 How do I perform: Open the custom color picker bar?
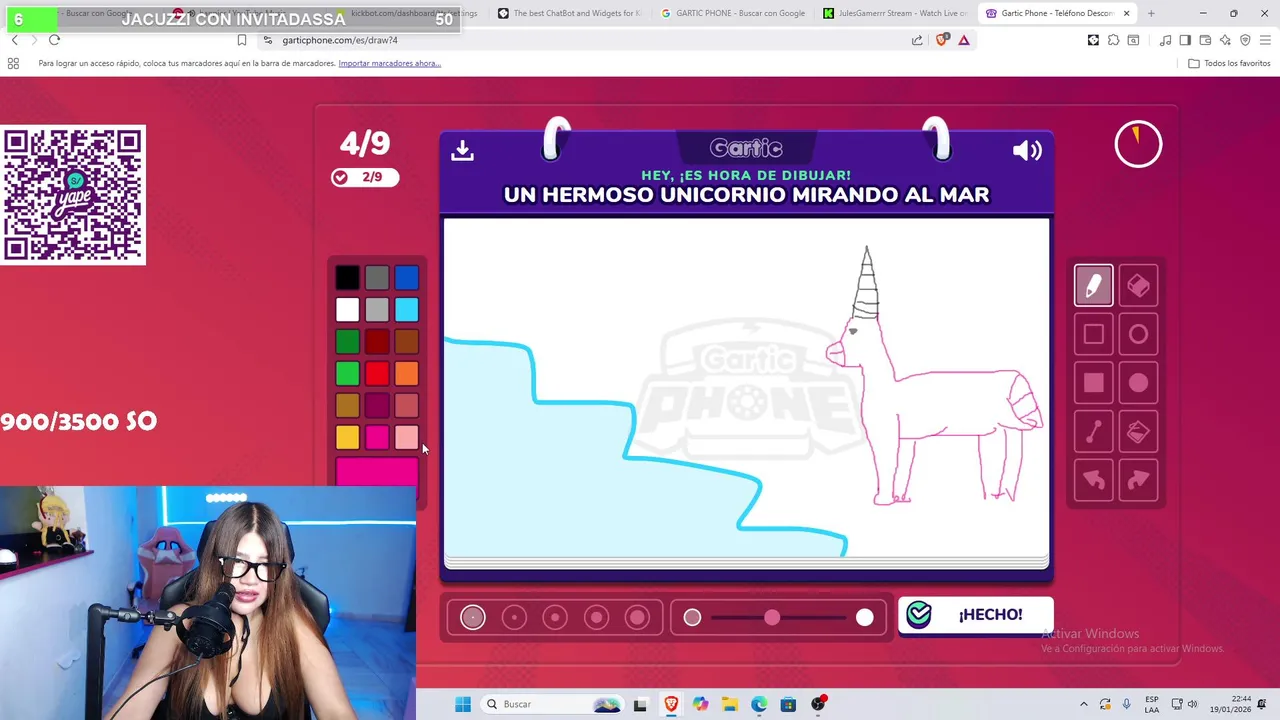coord(377,471)
